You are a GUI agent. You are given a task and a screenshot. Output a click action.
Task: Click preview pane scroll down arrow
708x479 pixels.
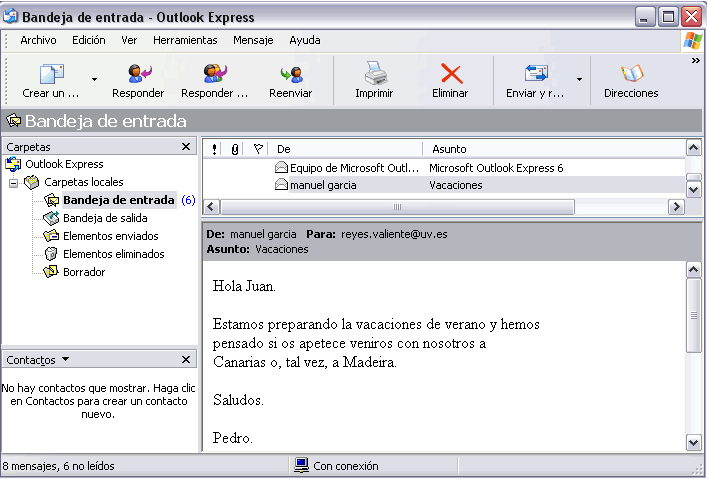point(694,442)
